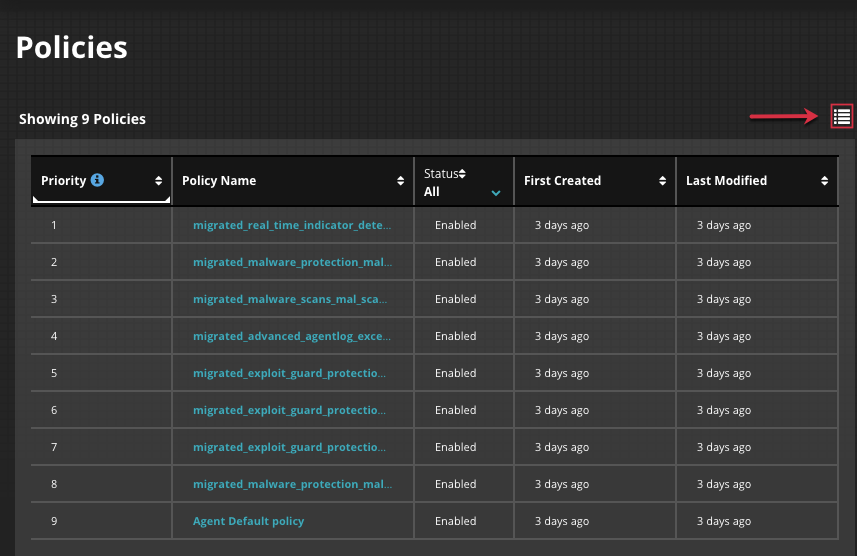Open migrated_exploit_guard_protectio... policy in row 7
The image size is (857, 556).
pos(289,447)
